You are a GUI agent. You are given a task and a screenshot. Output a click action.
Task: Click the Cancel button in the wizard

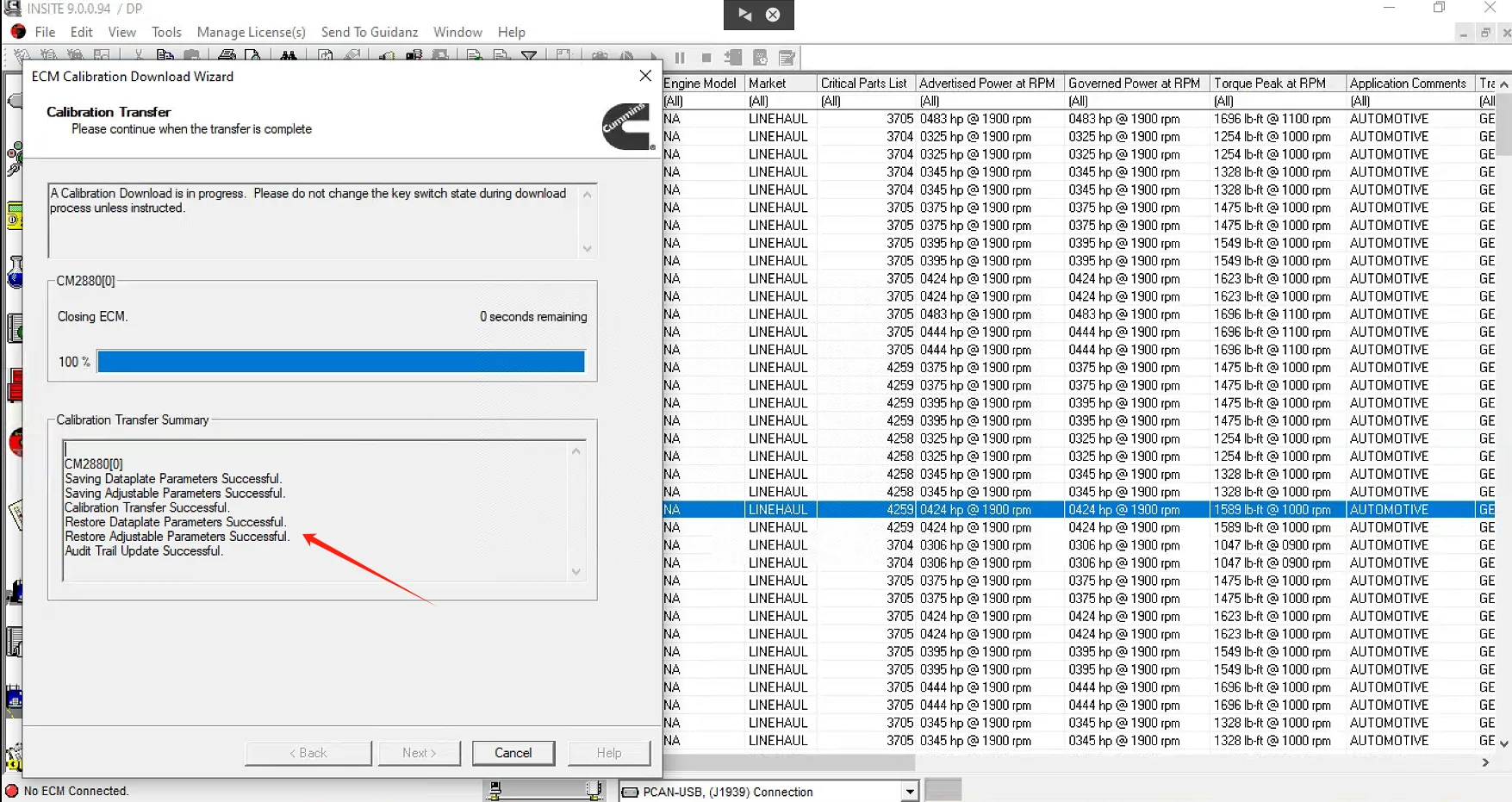coord(513,752)
